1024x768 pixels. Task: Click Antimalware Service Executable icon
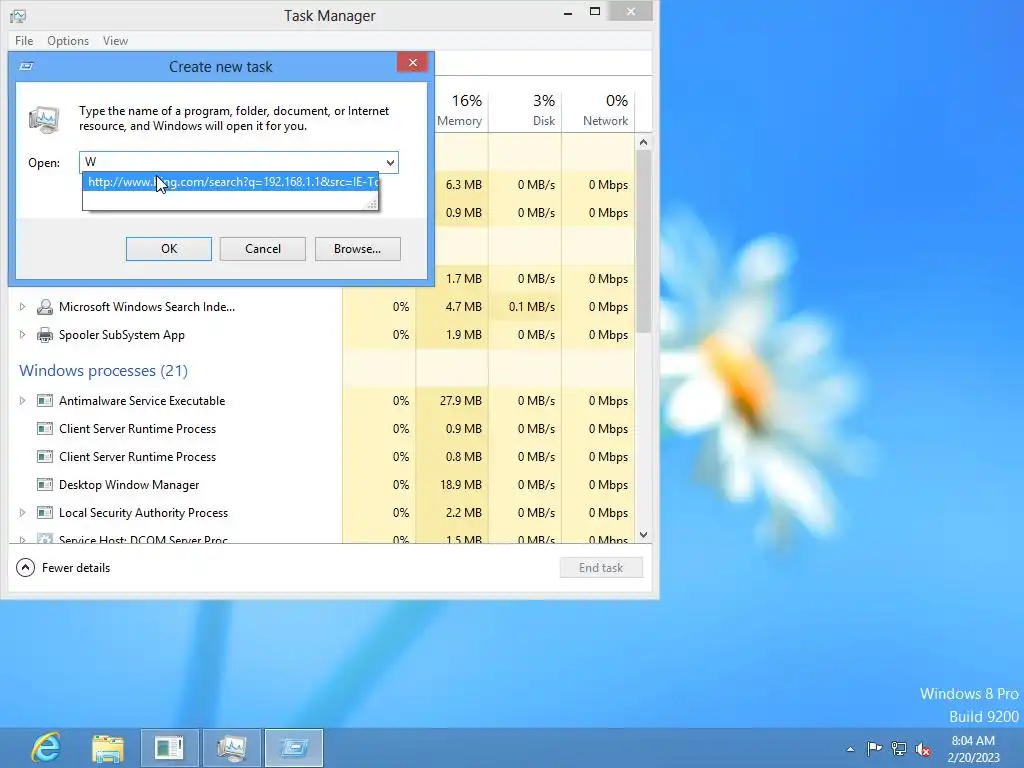pyautogui.click(x=44, y=401)
